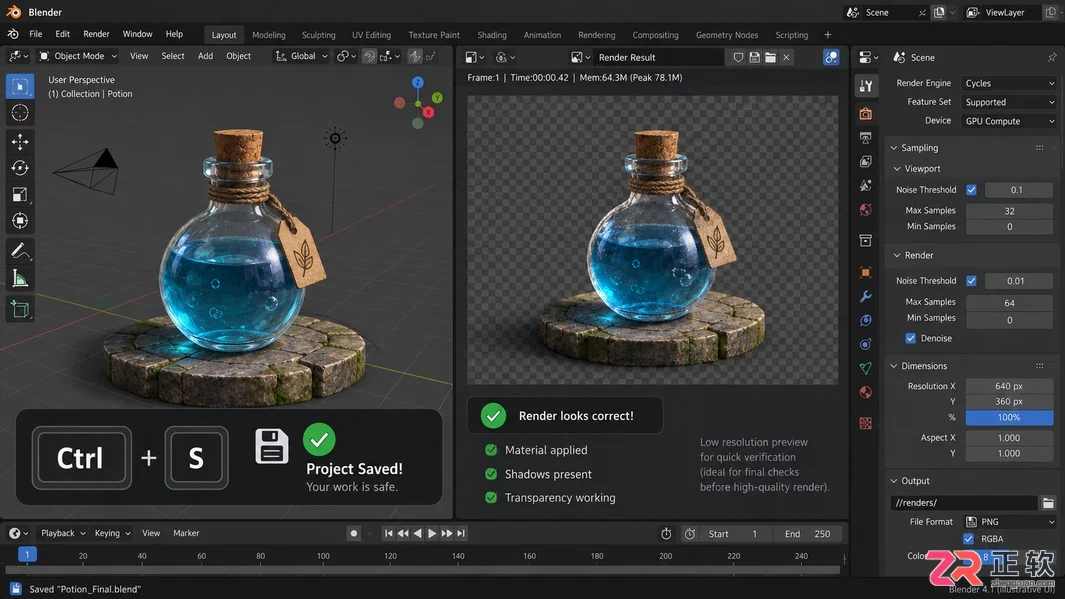Switch to the Geometry Nodes workspace tab
This screenshot has height=599, width=1065.
point(727,35)
